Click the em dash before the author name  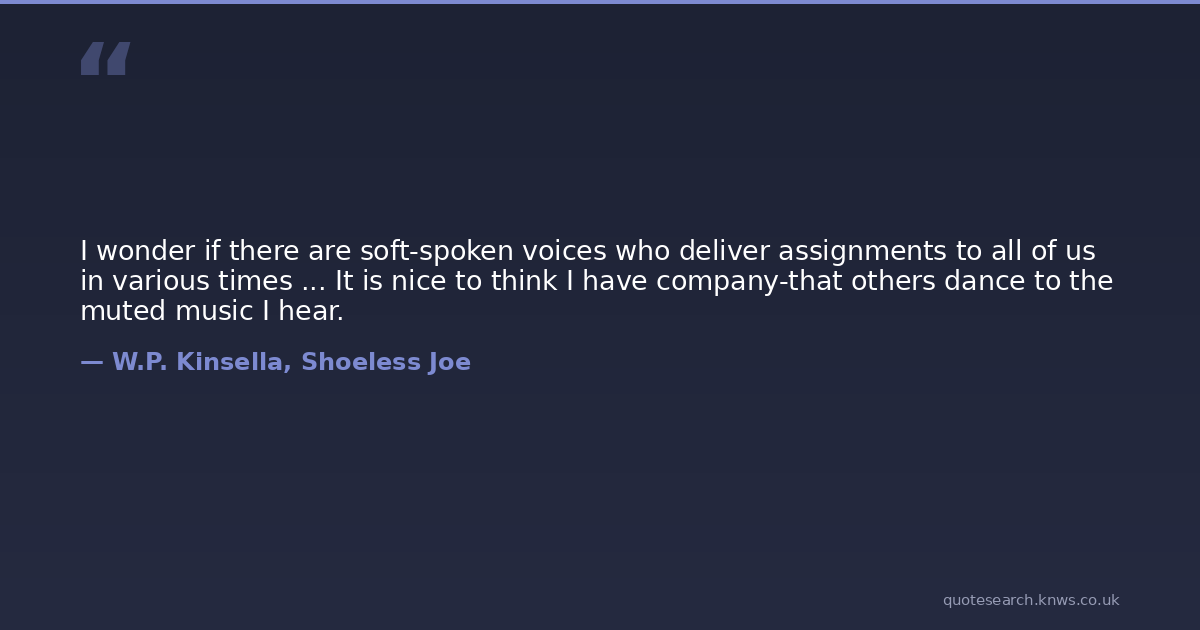point(91,362)
